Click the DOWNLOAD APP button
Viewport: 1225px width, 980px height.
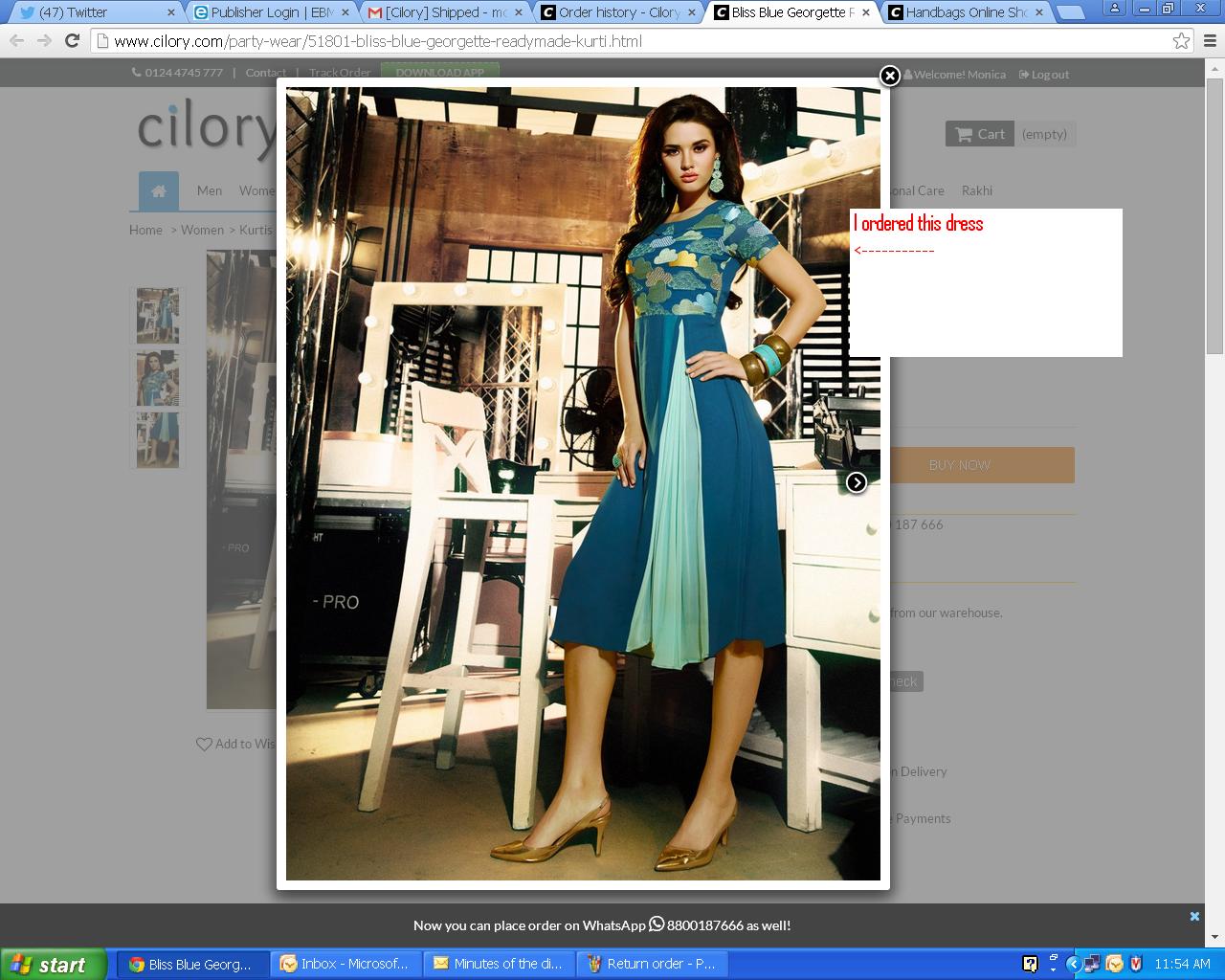(x=440, y=73)
